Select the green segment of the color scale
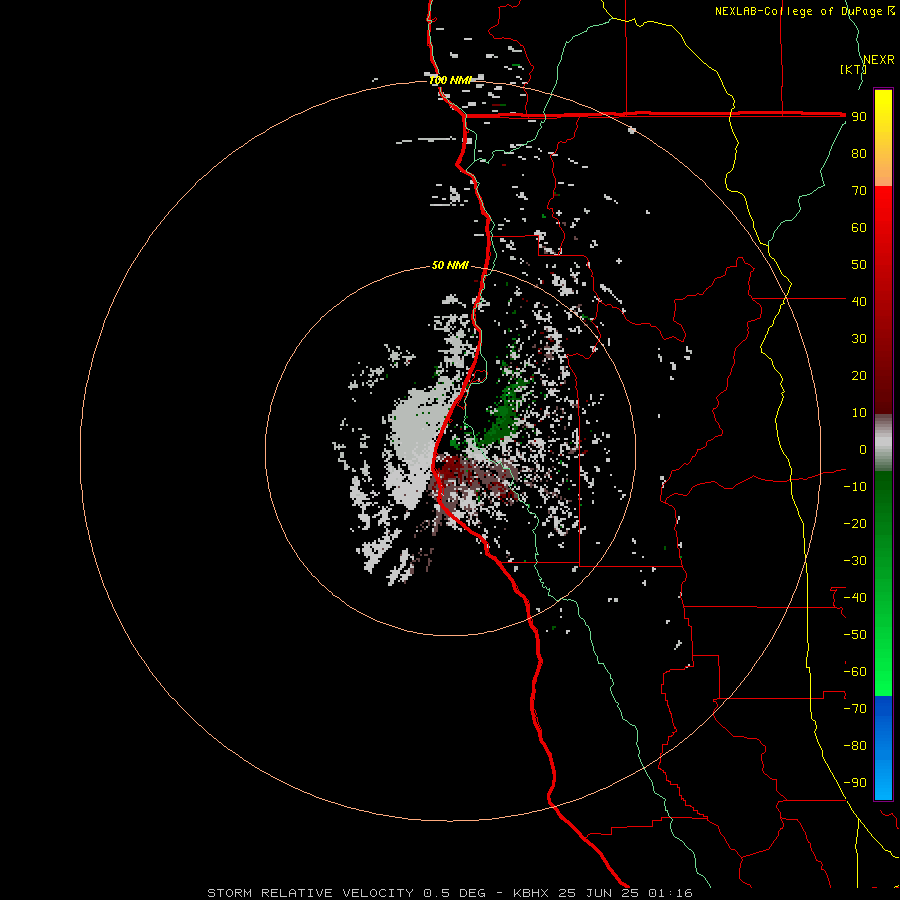 click(x=883, y=583)
